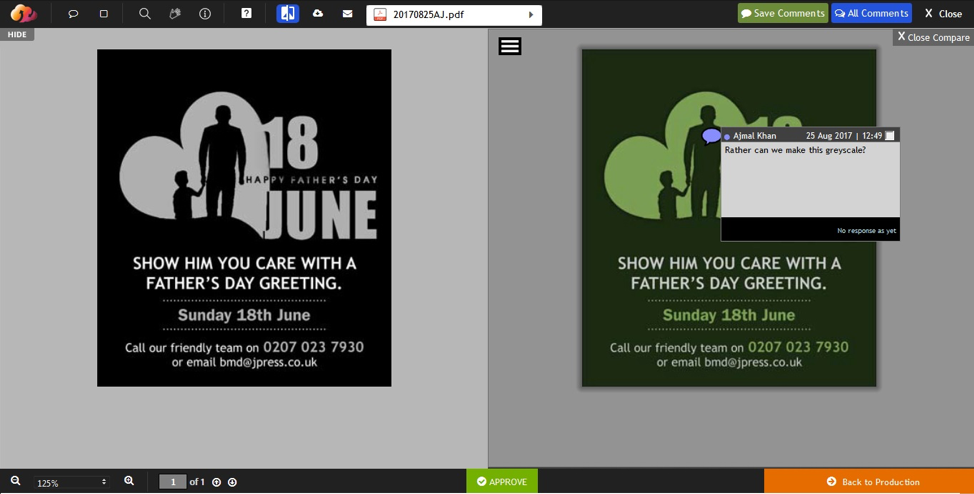Open the info circle icon
974x494 pixels.
pos(205,14)
